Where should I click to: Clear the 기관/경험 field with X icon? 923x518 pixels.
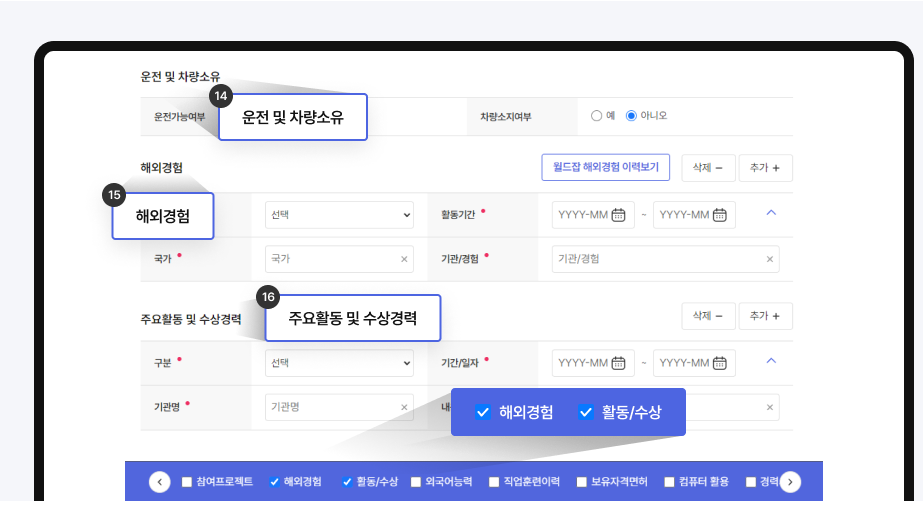769,259
